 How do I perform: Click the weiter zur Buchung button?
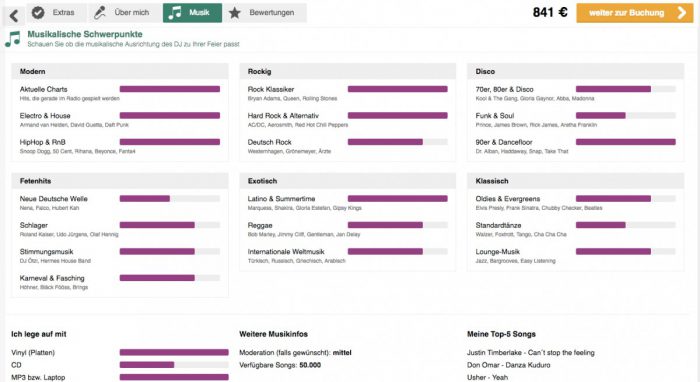coord(634,13)
